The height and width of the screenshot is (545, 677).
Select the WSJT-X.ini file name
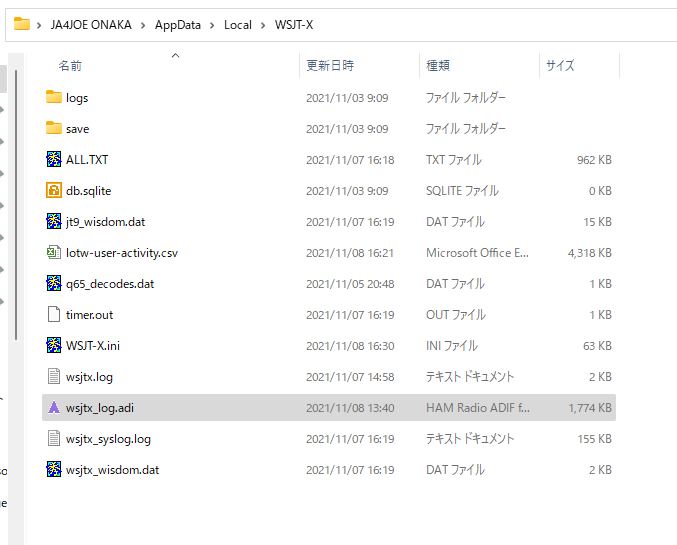(93, 346)
